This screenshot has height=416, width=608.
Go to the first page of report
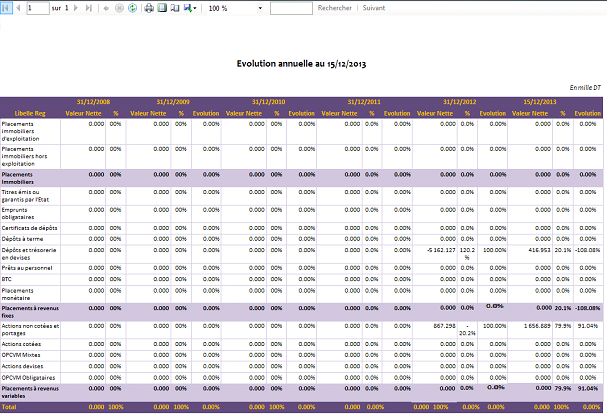click(x=7, y=8)
